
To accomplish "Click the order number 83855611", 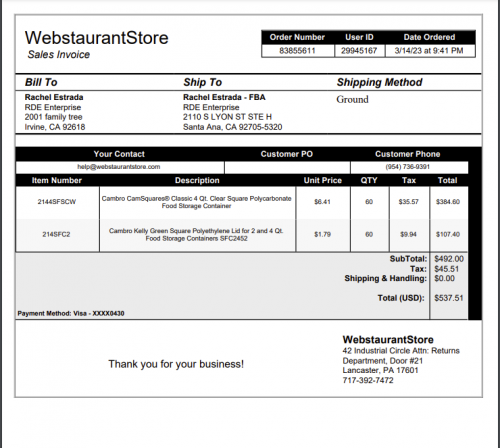I will [x=297, y=51].
